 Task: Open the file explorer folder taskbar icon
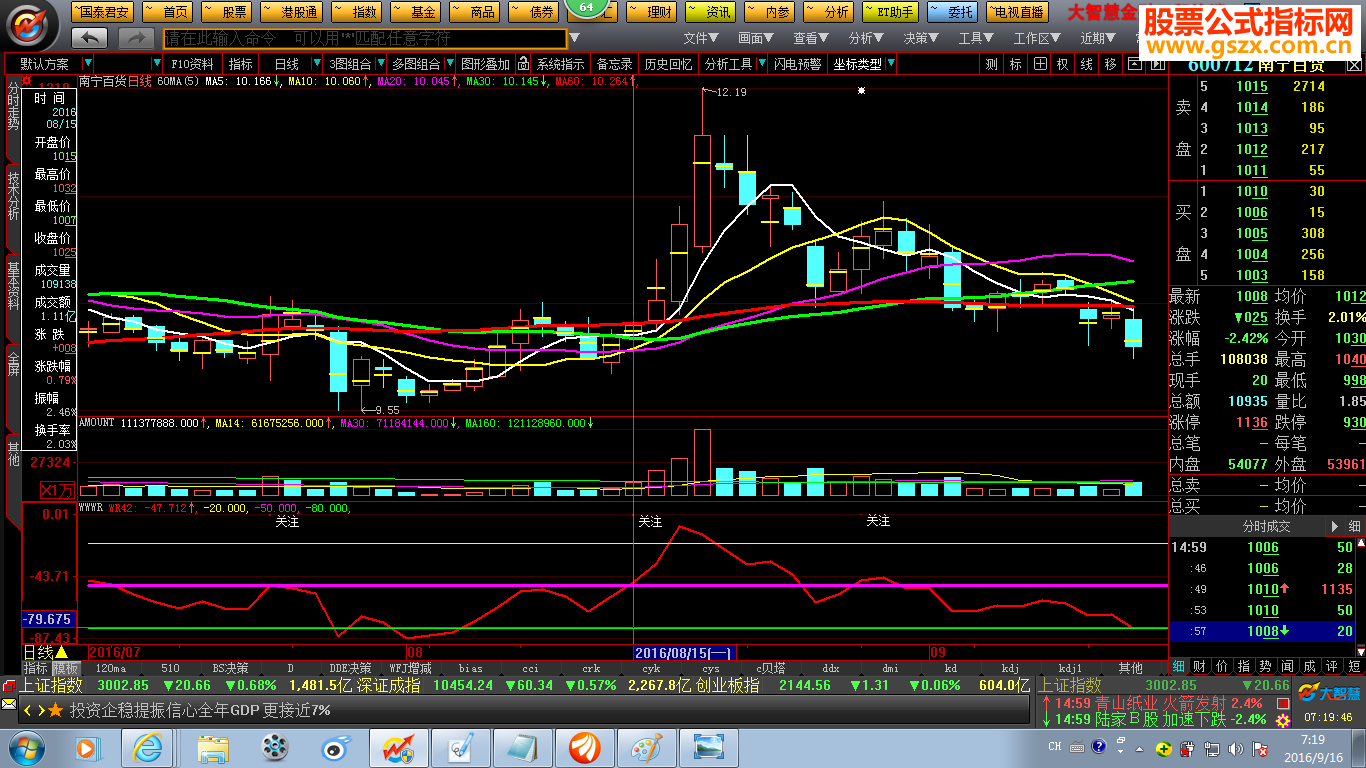[x=212, y=747]
